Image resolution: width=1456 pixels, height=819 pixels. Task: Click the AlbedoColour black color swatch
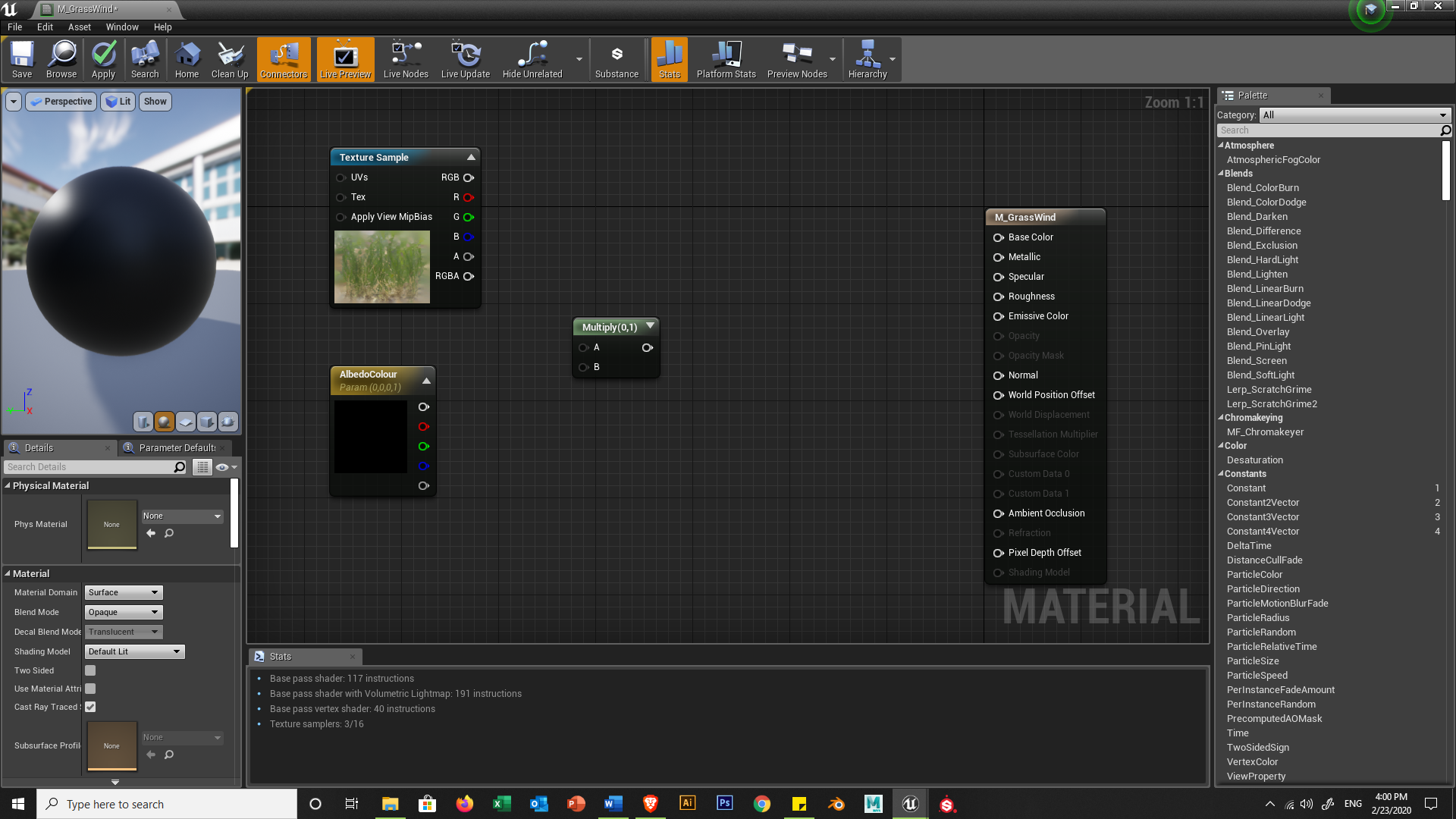pyautogui.click(x=371, y=437)
